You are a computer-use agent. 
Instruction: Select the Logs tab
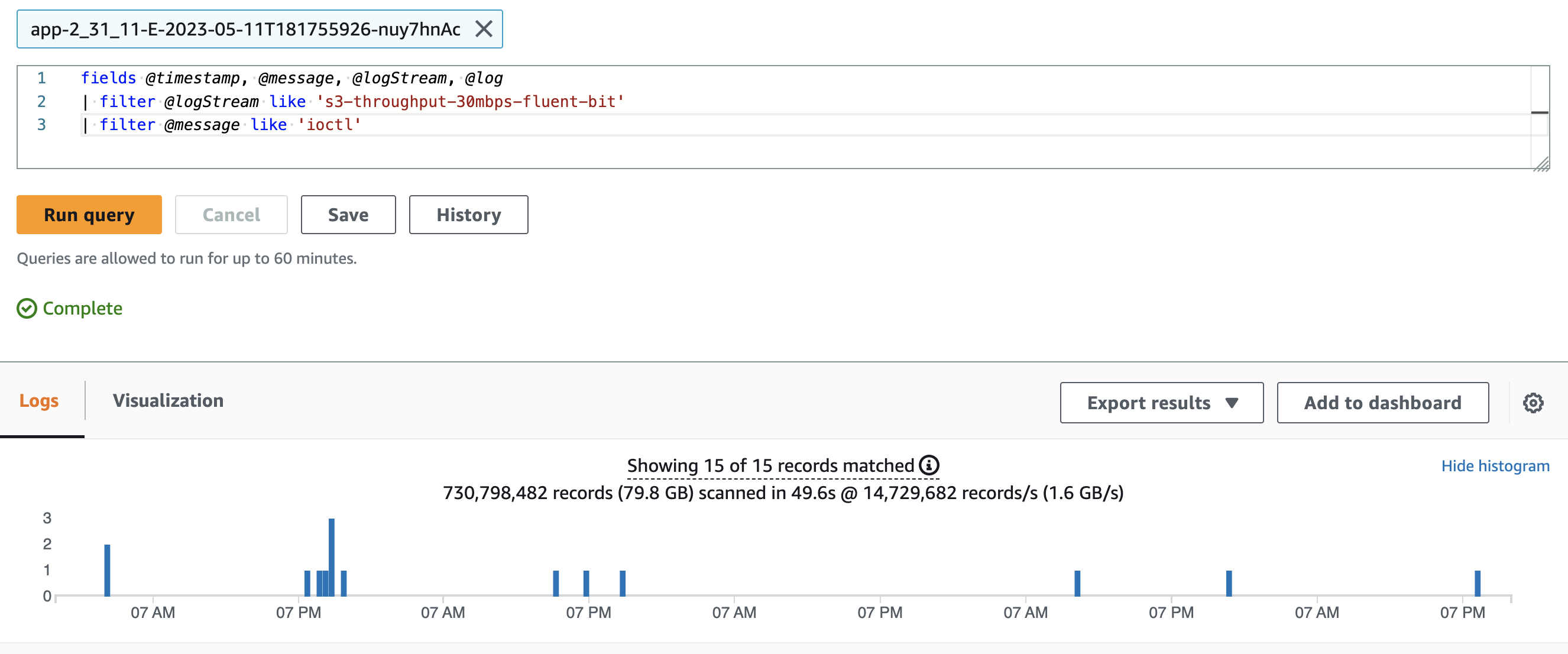[x=39, y=401]
